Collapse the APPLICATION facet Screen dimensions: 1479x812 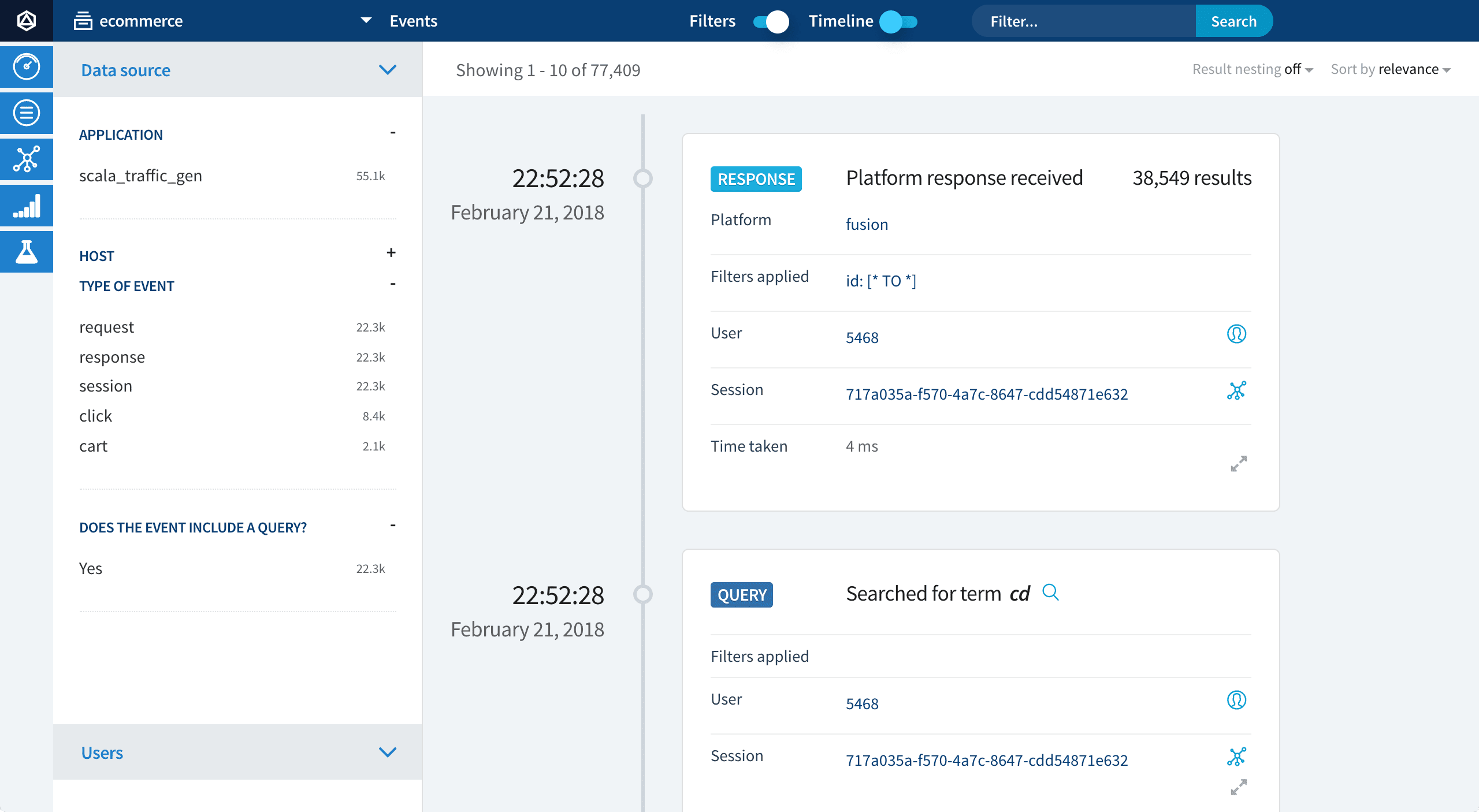(392, 133)
